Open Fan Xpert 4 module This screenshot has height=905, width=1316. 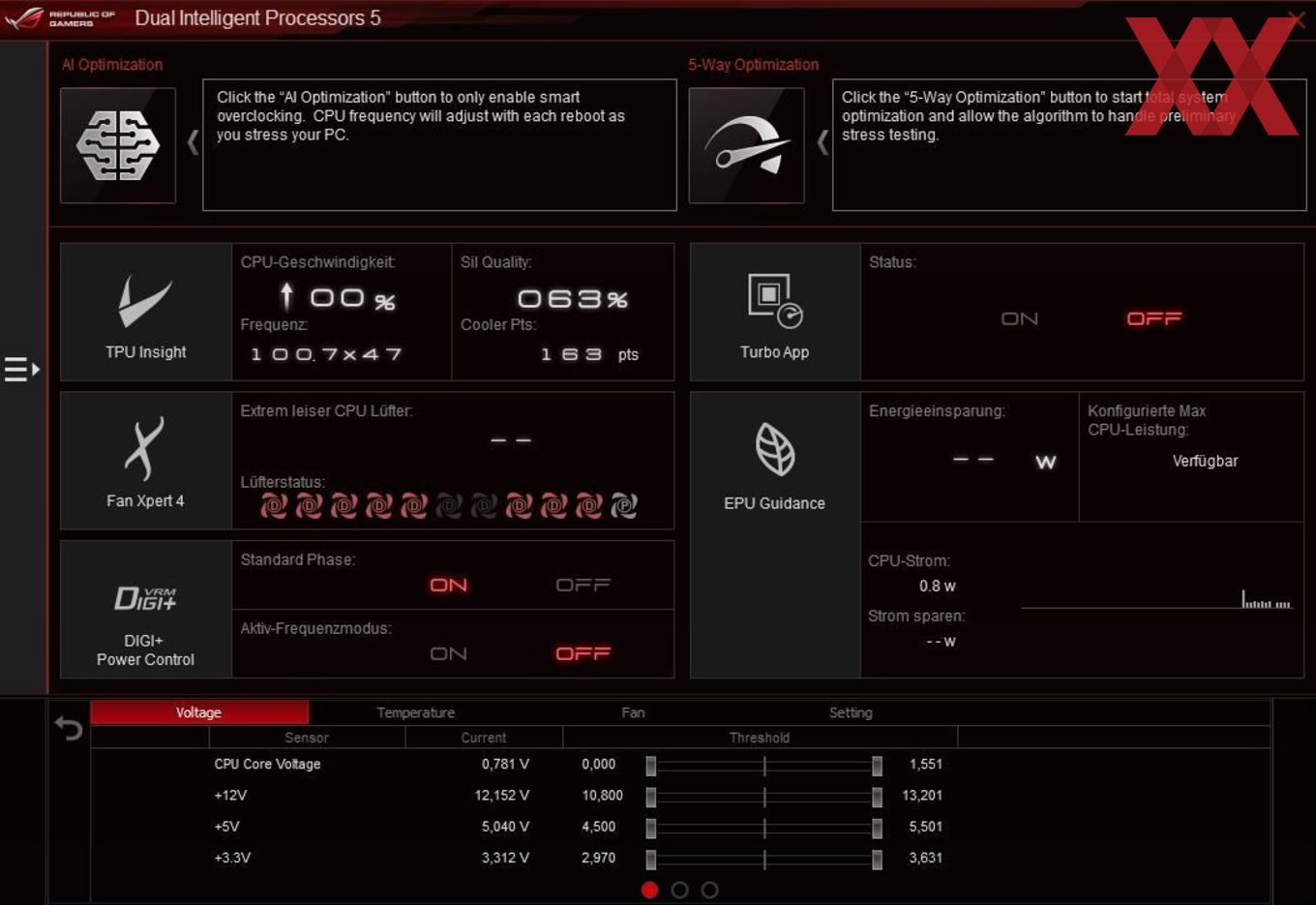coord(146,461)
